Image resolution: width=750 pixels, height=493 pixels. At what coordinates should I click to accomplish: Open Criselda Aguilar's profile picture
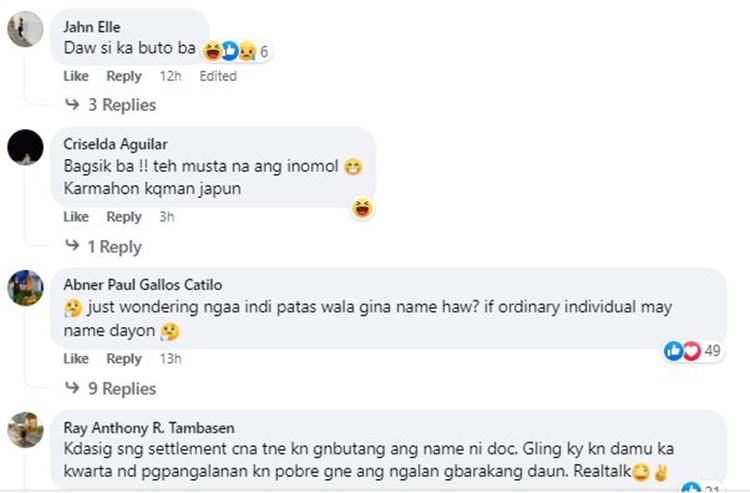coord(25,148)
